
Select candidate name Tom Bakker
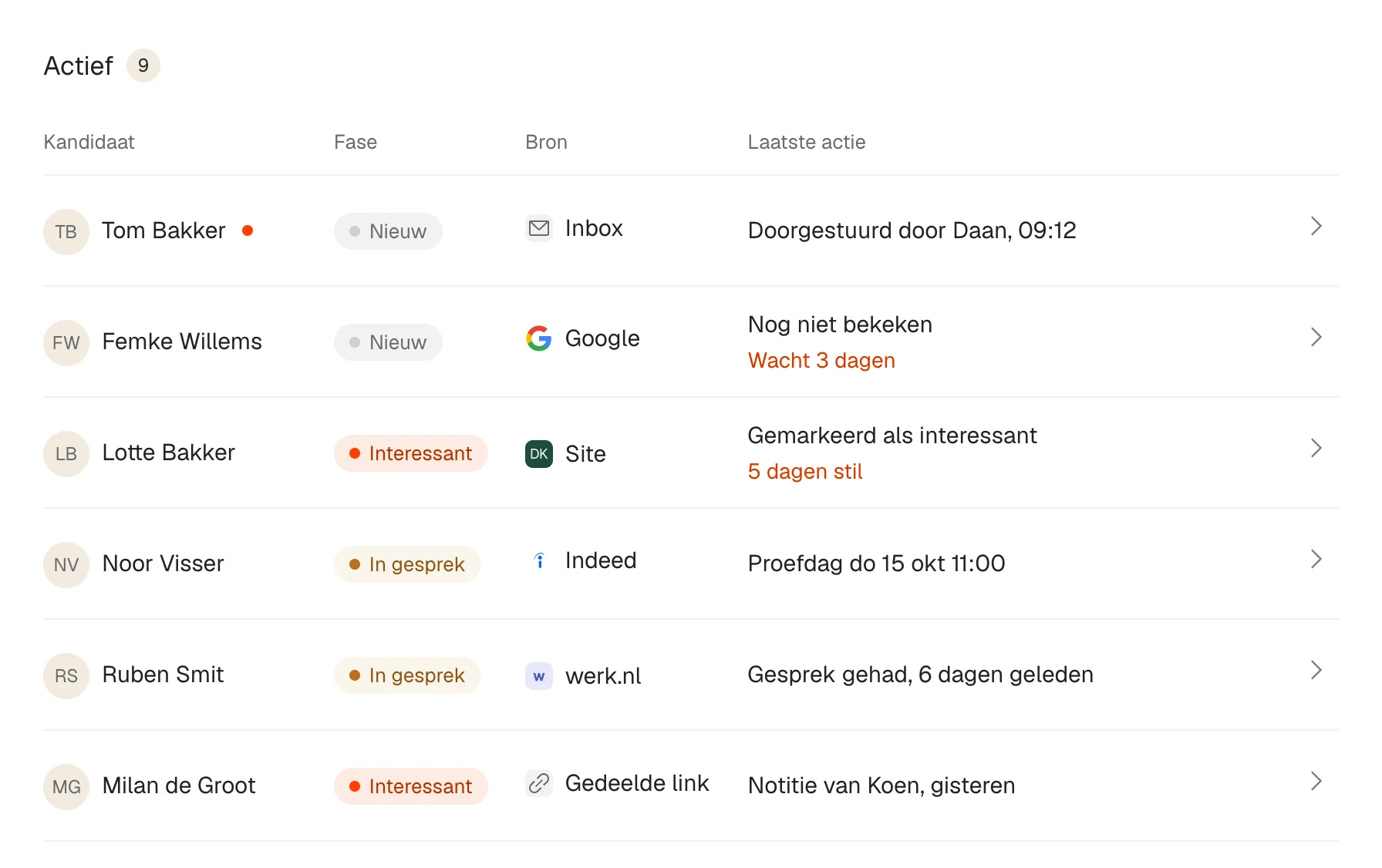click(x=163, y=230)
